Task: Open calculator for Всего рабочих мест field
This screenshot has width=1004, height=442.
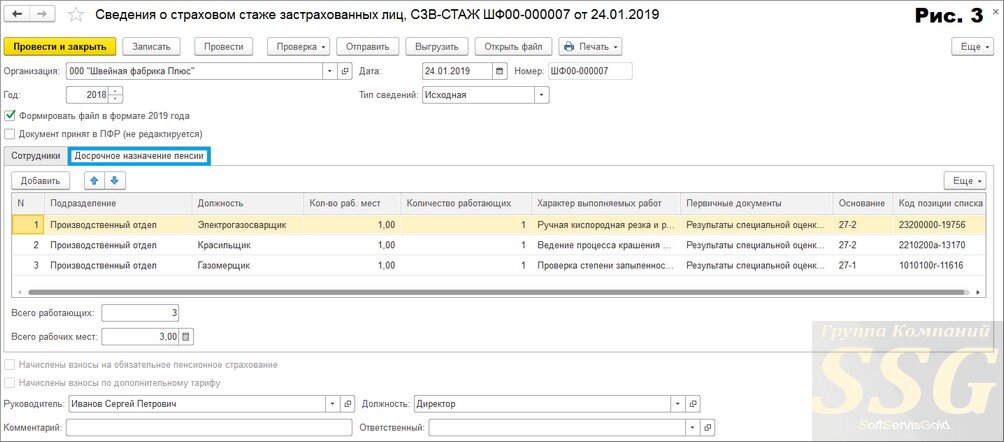Action: coord(186,336)
